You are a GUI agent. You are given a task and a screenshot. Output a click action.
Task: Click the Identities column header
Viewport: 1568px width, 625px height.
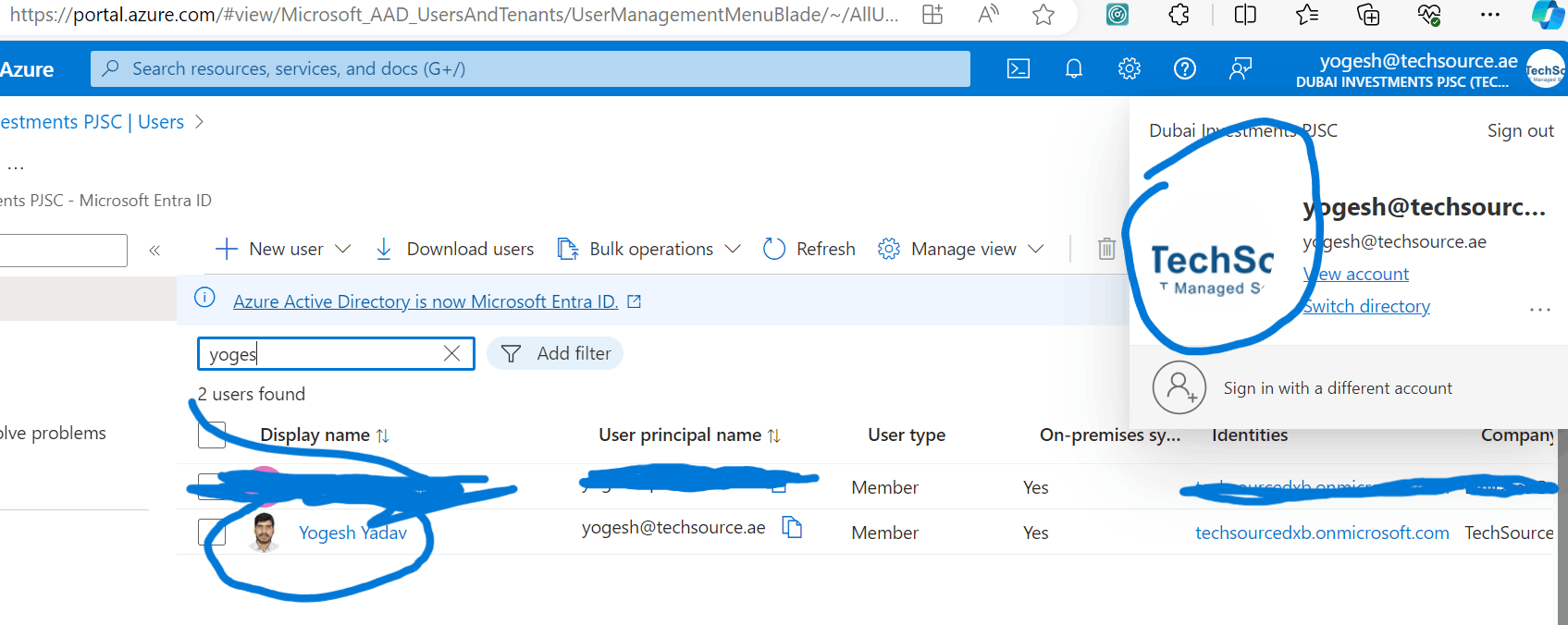pyautogui.click(x=1250, y=435)
